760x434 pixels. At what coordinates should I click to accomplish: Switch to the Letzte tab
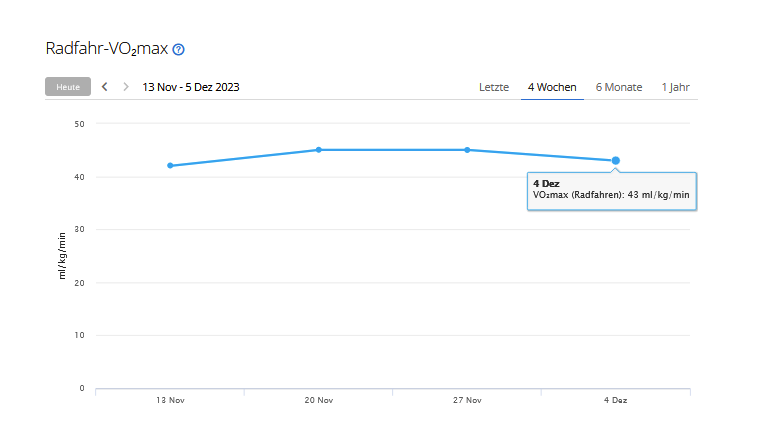[494, 87]
